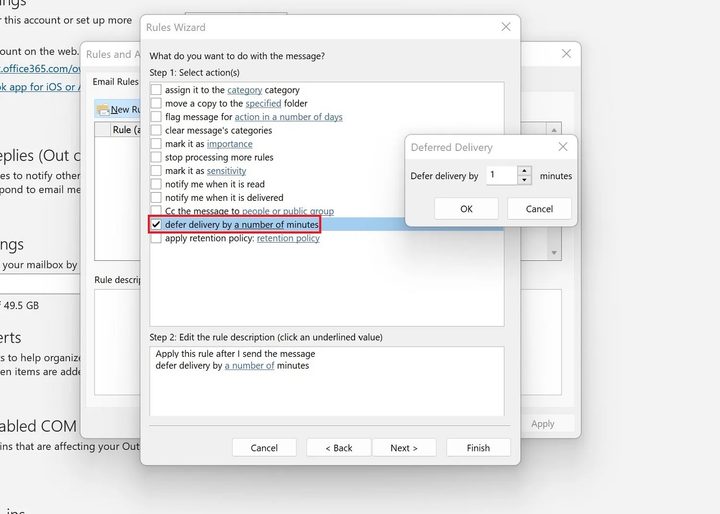
Task: Click Finish to complete the rule
Action: click(478, 448)
